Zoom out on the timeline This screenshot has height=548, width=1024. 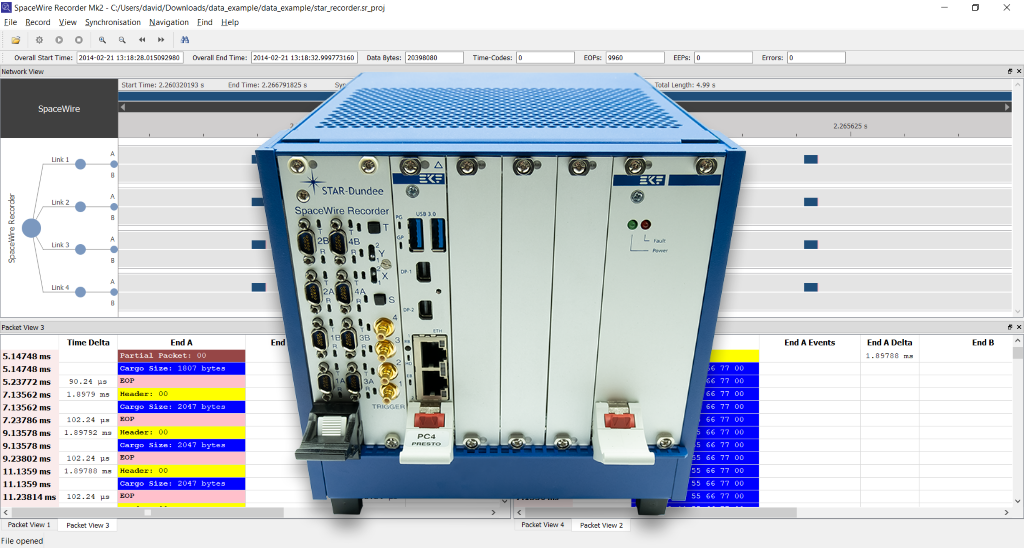click(122, 40)
